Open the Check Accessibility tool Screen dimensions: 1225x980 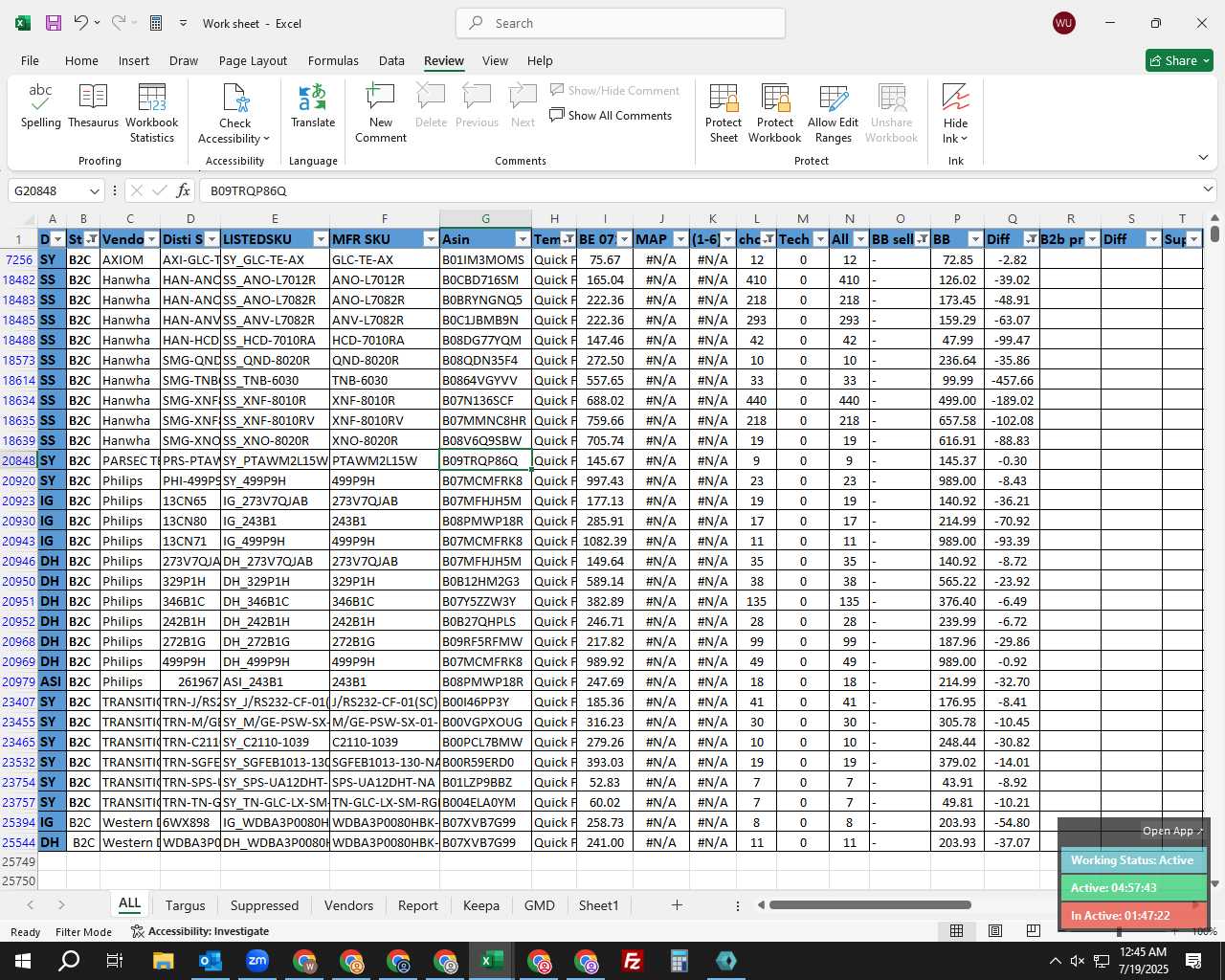click(234, 113)
